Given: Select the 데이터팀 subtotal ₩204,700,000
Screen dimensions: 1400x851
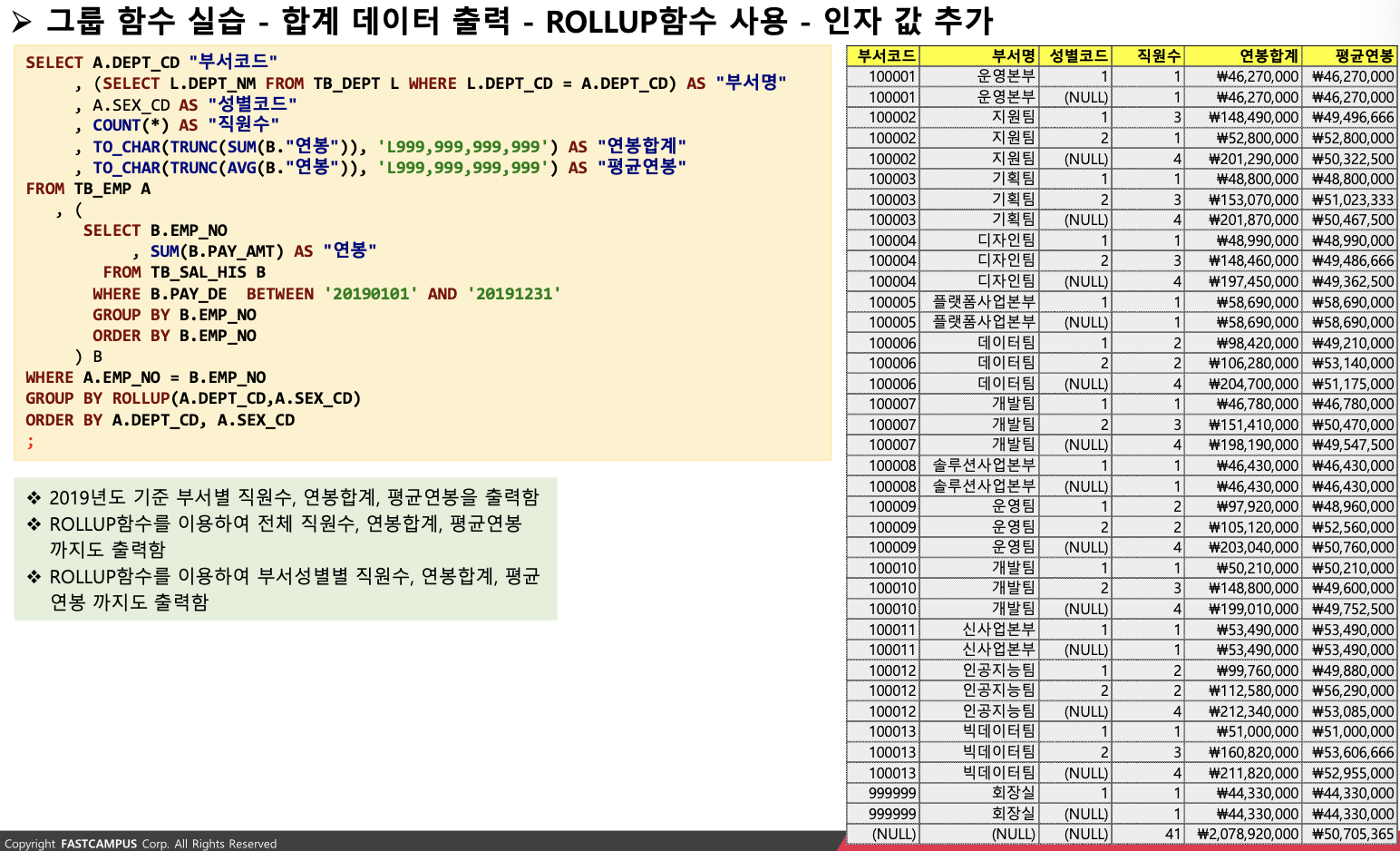Looking at the screenshot, I should click(1243, 384).
